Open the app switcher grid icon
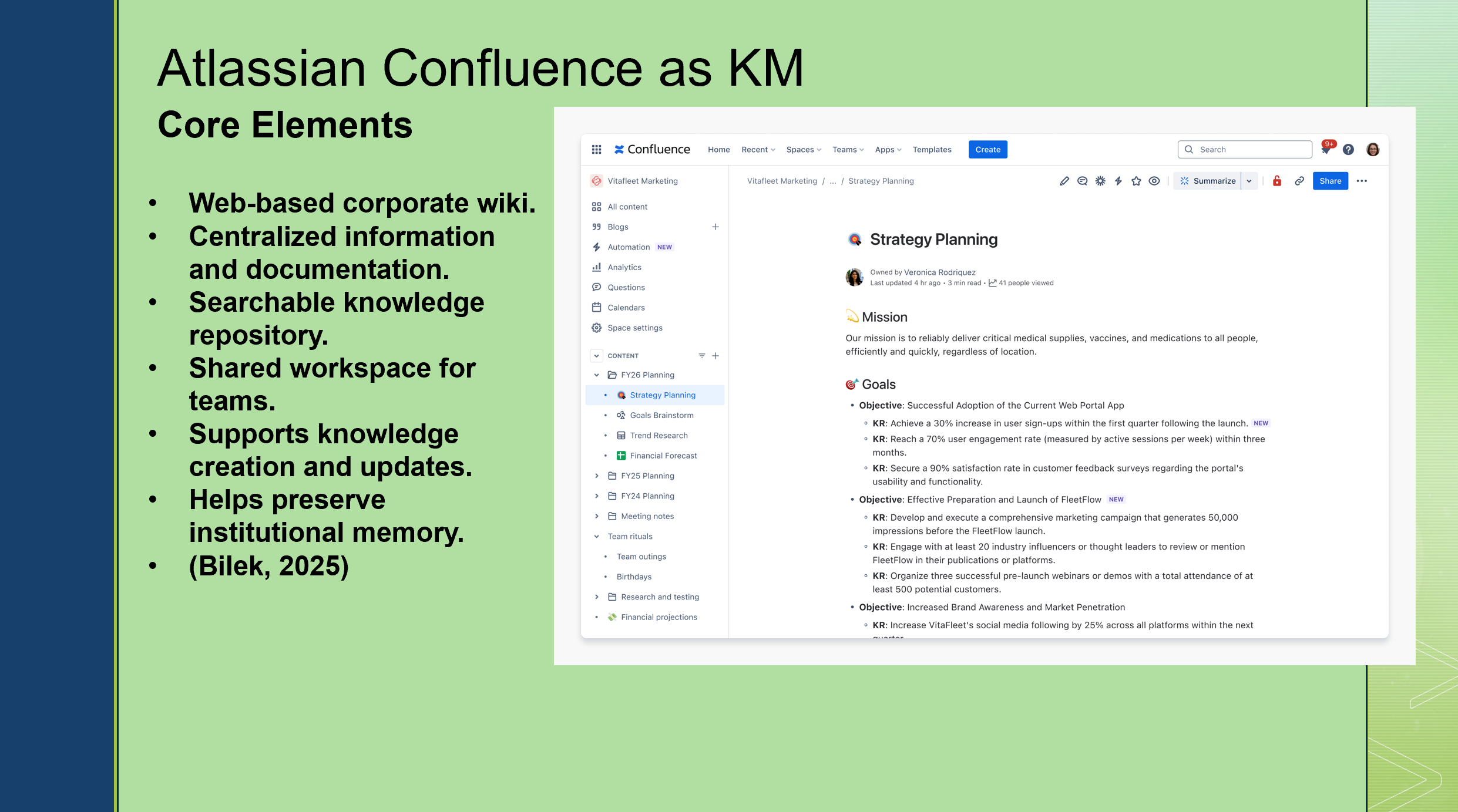This screenshot has width=1458, height=812. (596, 150)
